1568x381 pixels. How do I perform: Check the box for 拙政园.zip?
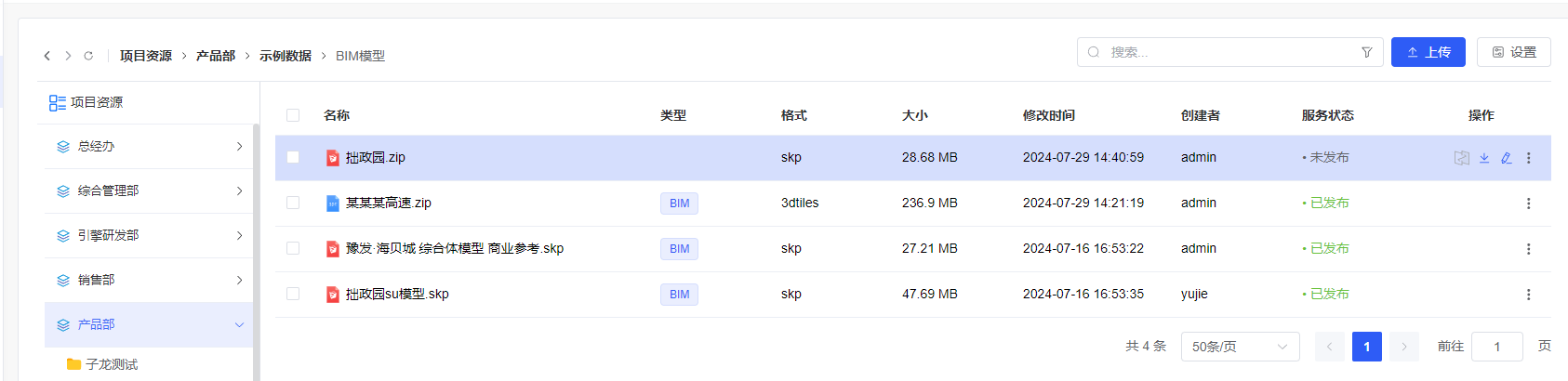tap(293, 158)
